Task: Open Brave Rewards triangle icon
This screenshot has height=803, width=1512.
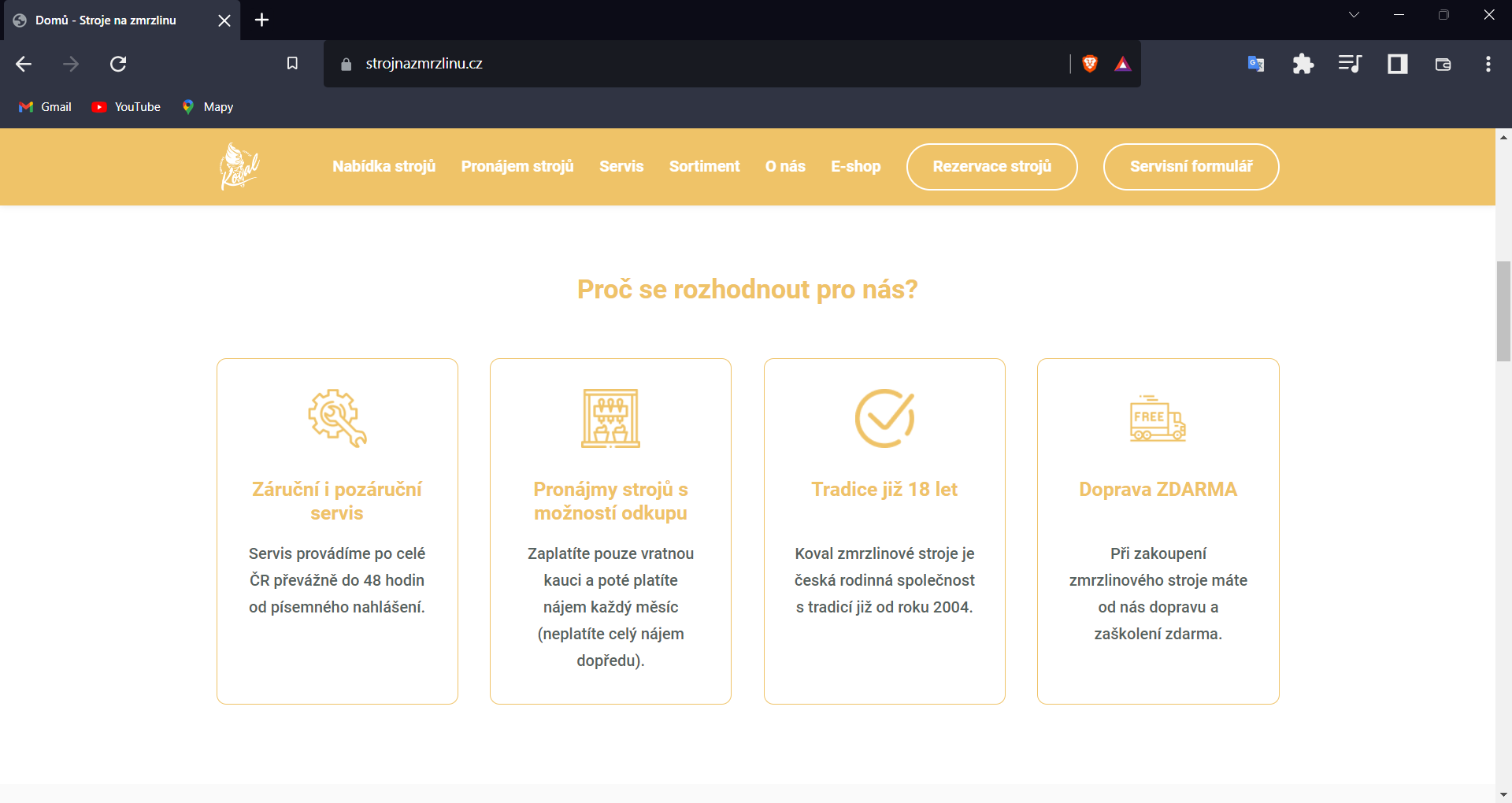Action: pyautogui.click(x=1123, y=64)
